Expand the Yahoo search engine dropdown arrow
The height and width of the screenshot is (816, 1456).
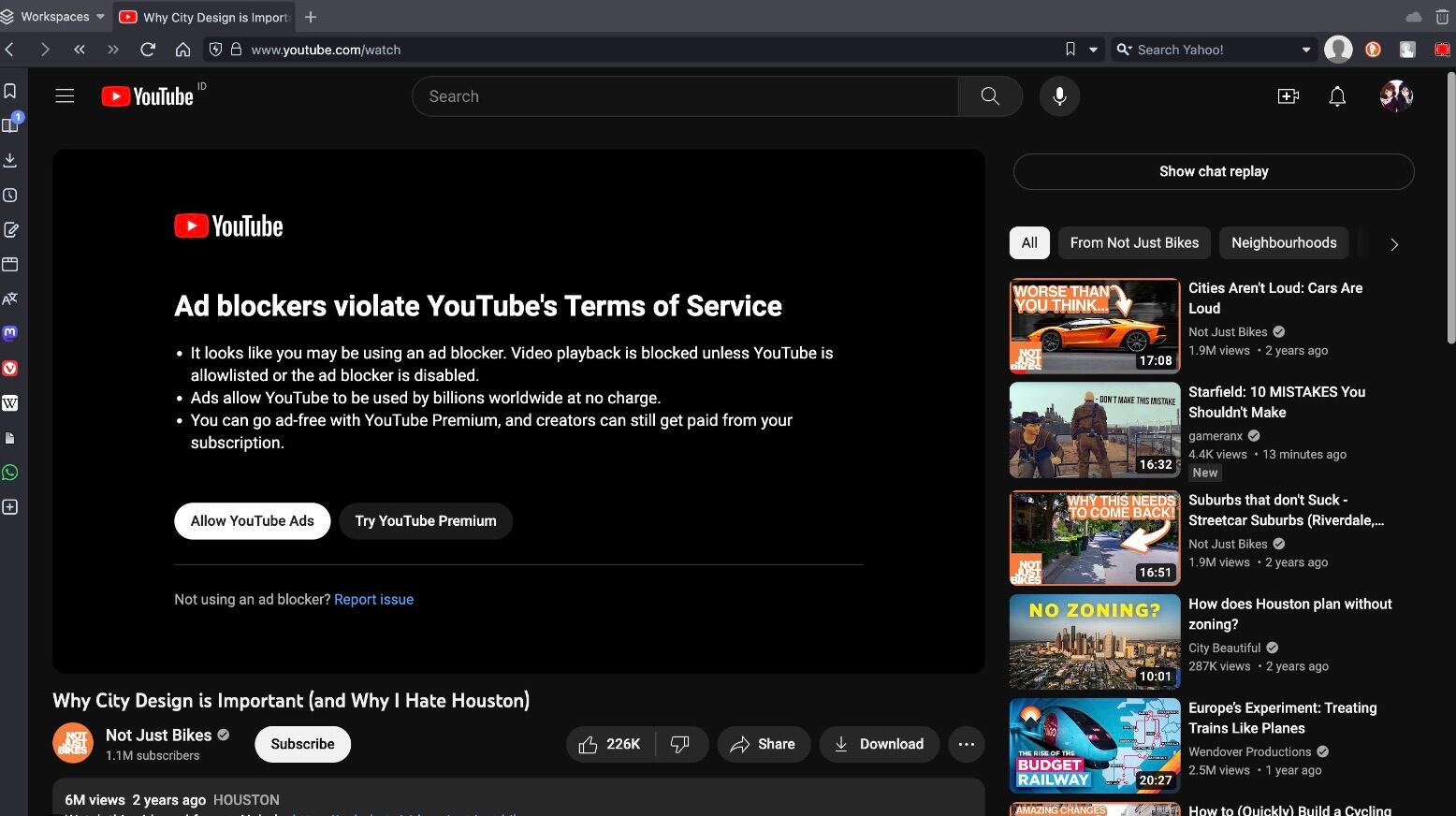(x=1306, y=50)
